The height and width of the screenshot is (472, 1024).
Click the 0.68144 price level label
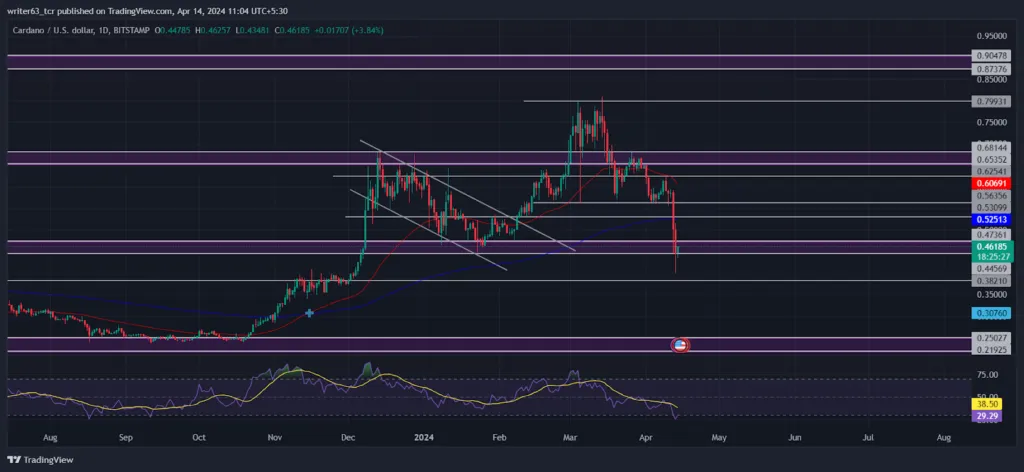point(992,148)
